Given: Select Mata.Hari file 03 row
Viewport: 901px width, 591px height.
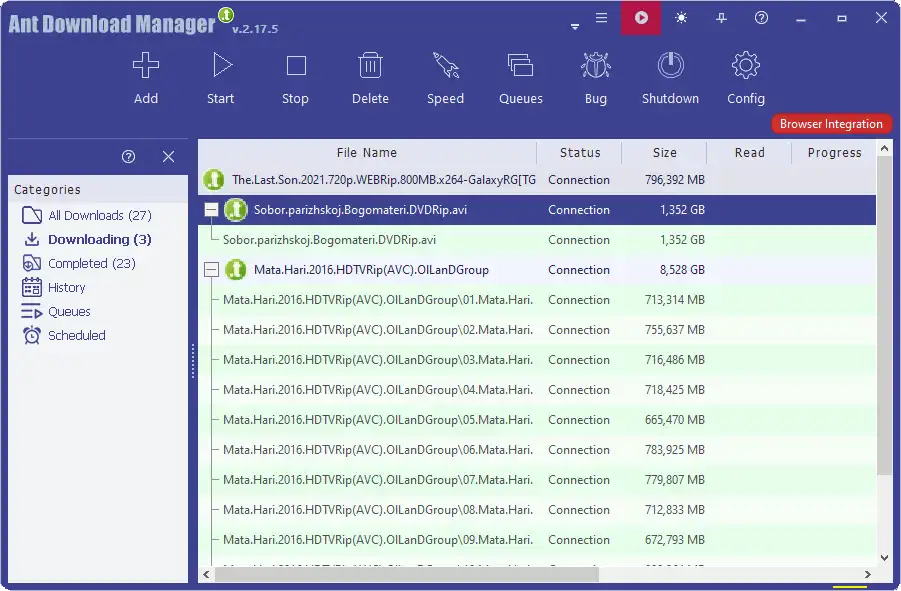Looking at the screenshot, I should pyautogui.click(x=537, y=360).
